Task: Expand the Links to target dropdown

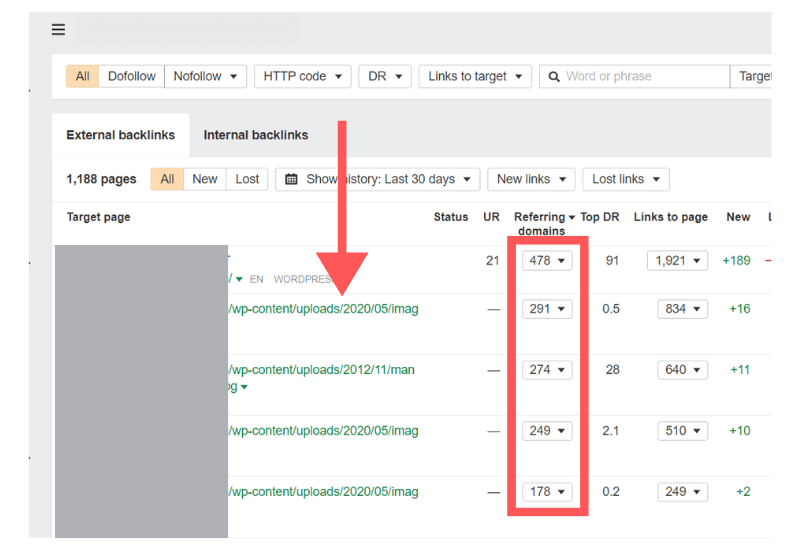Action: [x=475, y=76]
